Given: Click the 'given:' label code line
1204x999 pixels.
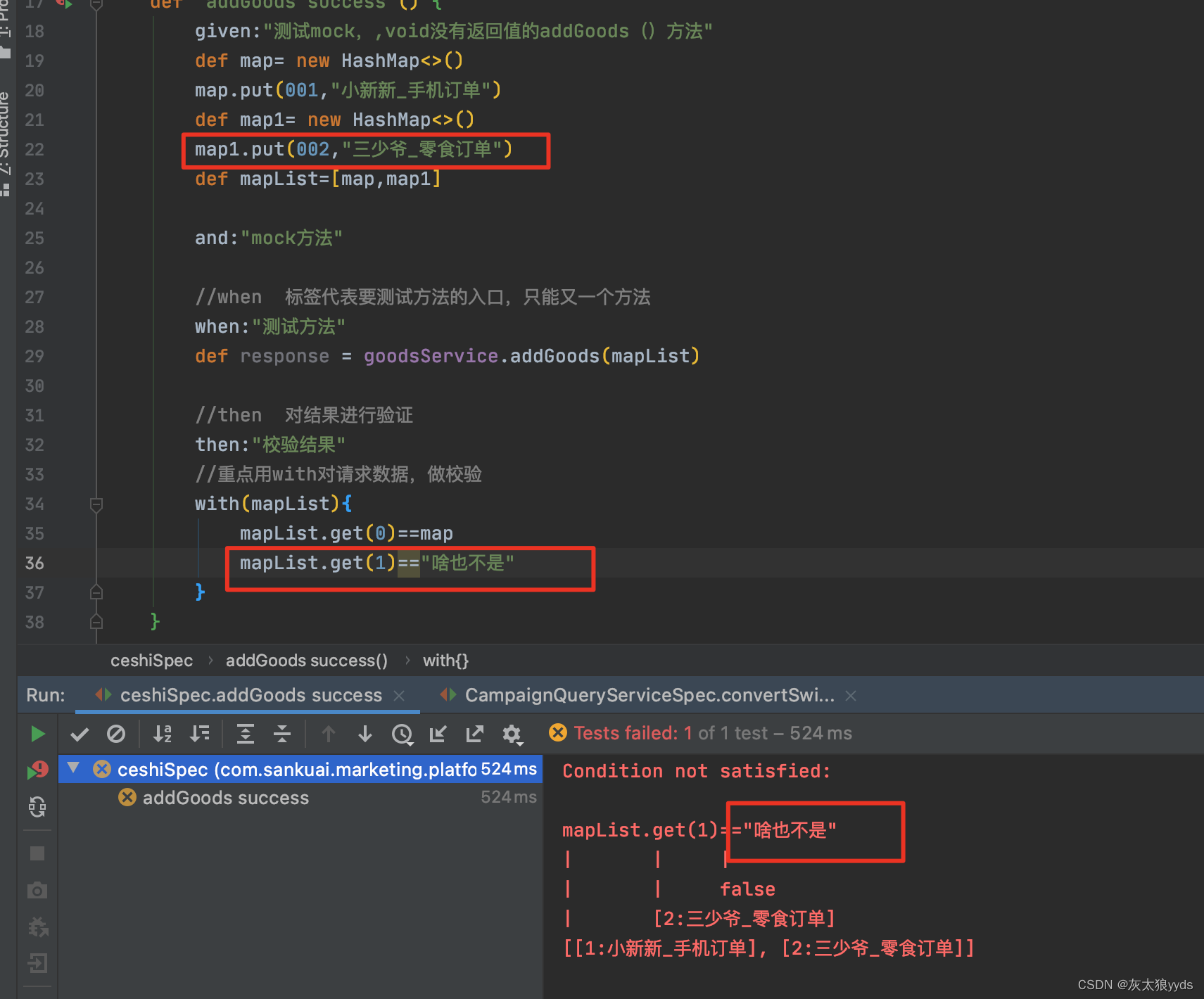Looking at the screenshot, I should tap(454, 31).
